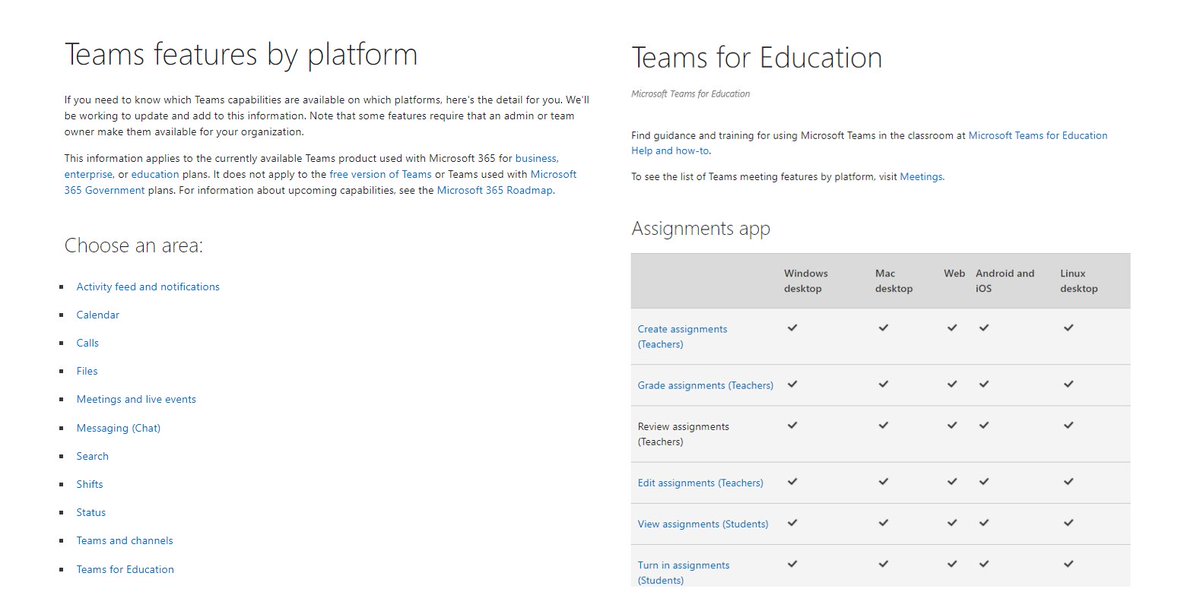Open Meetings and live events link
The height and width of the screenshot is (611, 1200).
(136, 399)
